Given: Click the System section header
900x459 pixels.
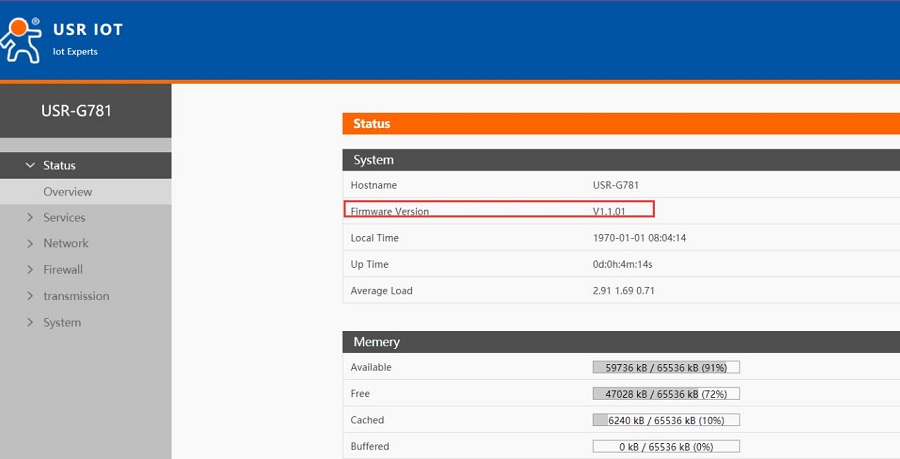Looking at the screenshot, I should [x=621, y=160].
